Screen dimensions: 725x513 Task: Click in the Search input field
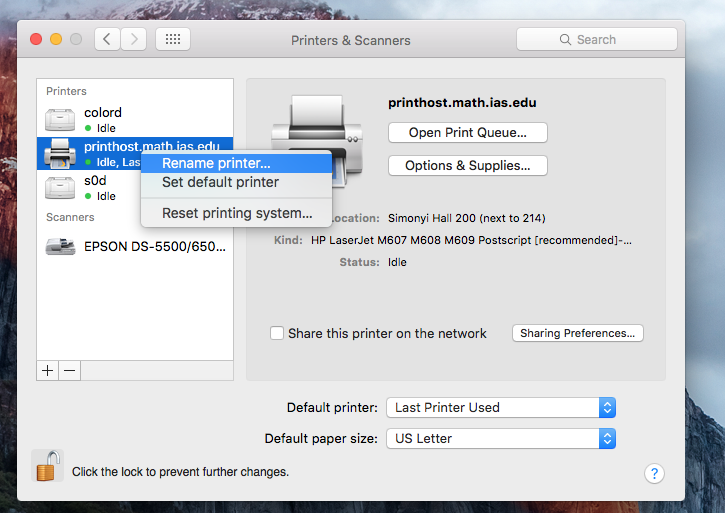click(596, 39)
